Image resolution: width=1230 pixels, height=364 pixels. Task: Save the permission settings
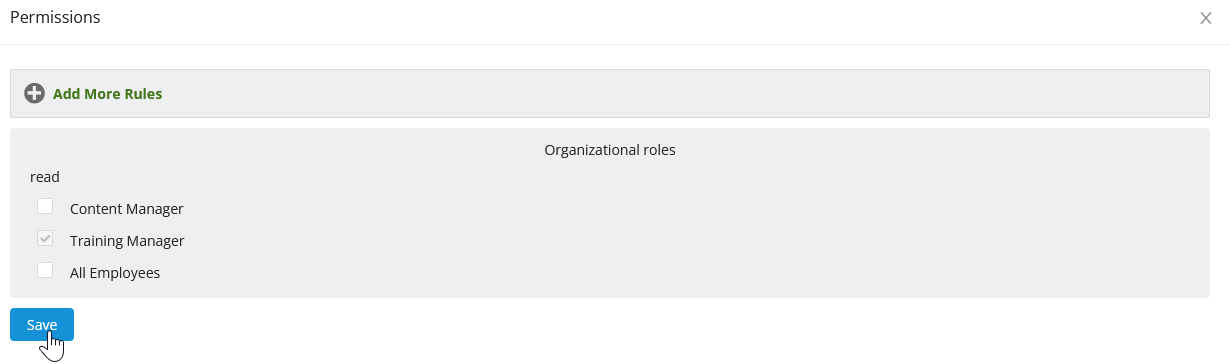(x=42, y=325)
